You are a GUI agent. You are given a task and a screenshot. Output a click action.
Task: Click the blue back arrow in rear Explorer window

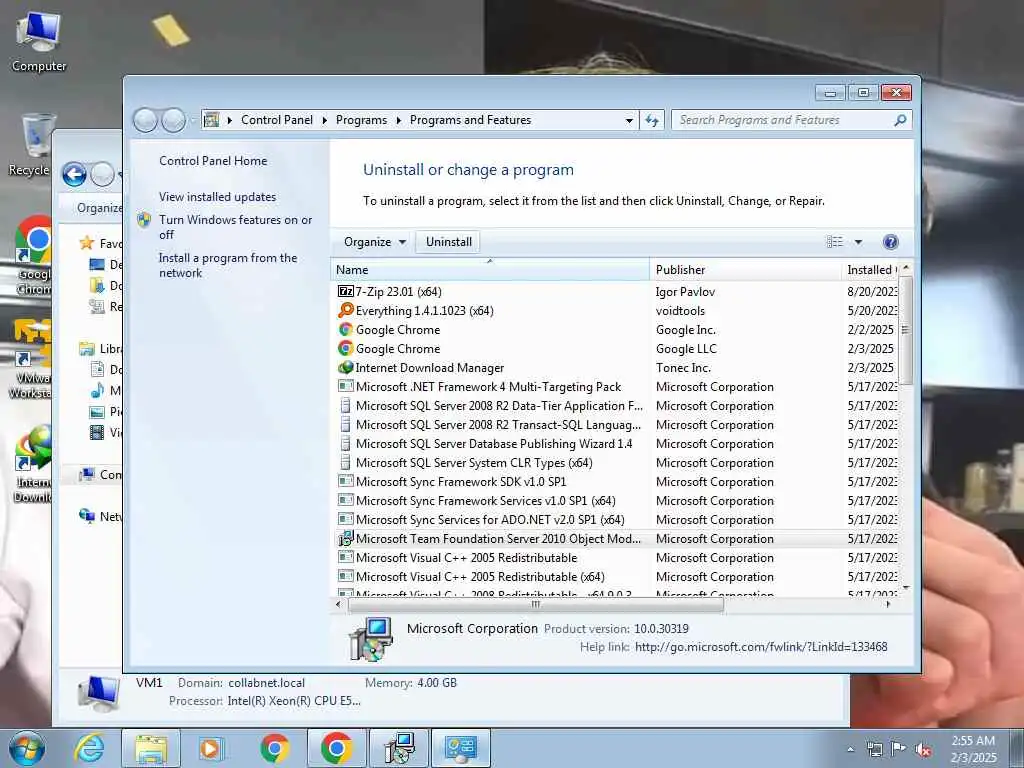[x=74, y=174]
